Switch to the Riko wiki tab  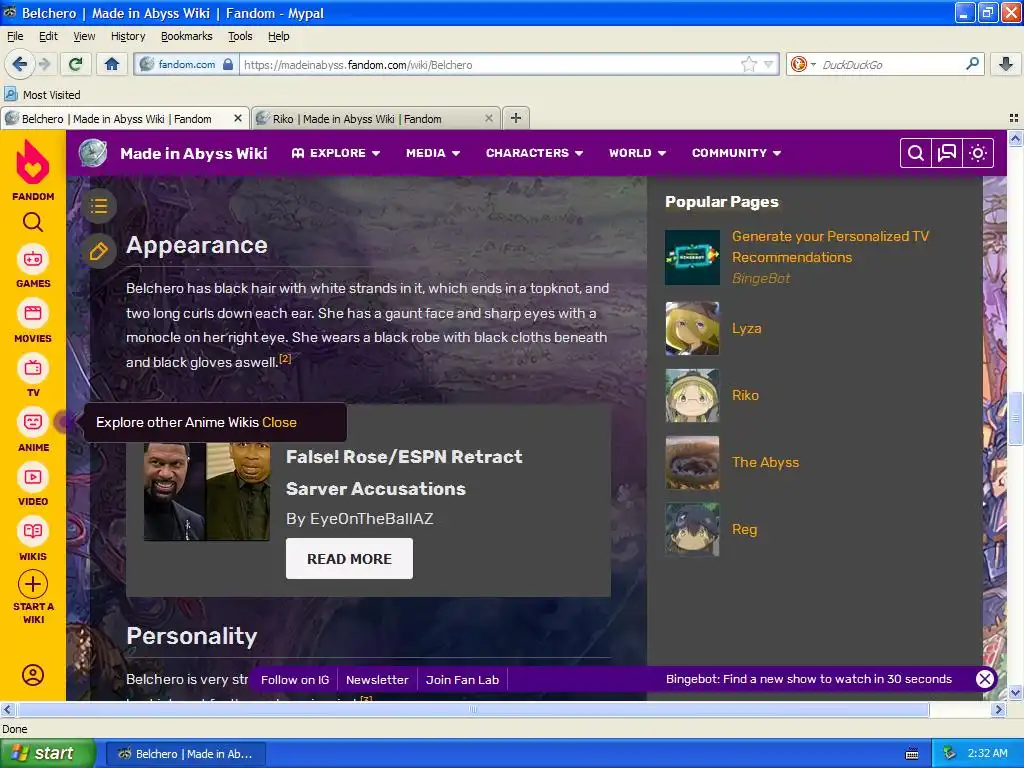coord(376,118)
